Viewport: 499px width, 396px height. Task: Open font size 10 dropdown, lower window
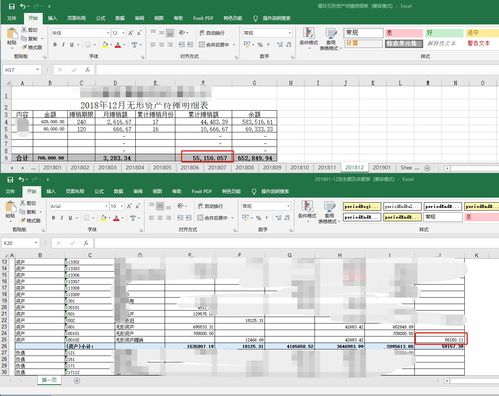pyautogui.click(x=122, y=206)
